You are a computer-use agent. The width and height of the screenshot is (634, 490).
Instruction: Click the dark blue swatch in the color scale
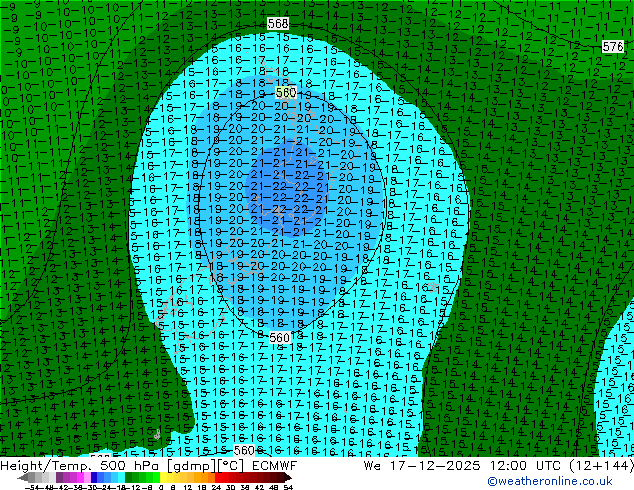94,477
